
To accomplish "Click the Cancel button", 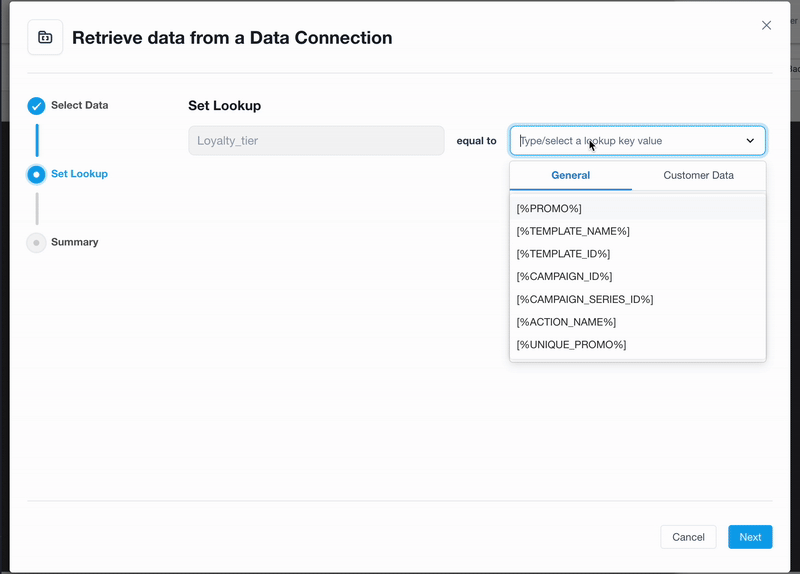I will click(688, 537).
